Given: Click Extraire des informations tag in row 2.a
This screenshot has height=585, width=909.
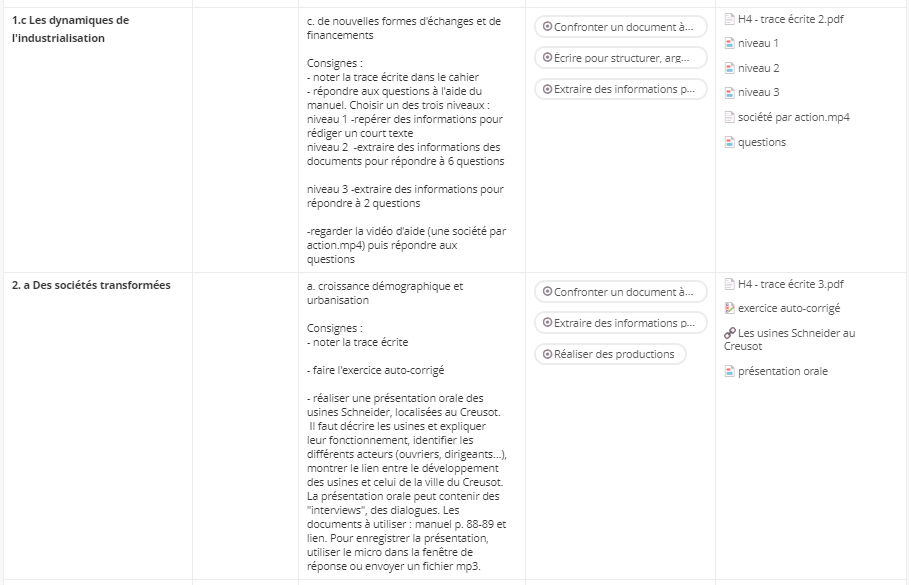Looking at the screenshot, I should point(620,323).
